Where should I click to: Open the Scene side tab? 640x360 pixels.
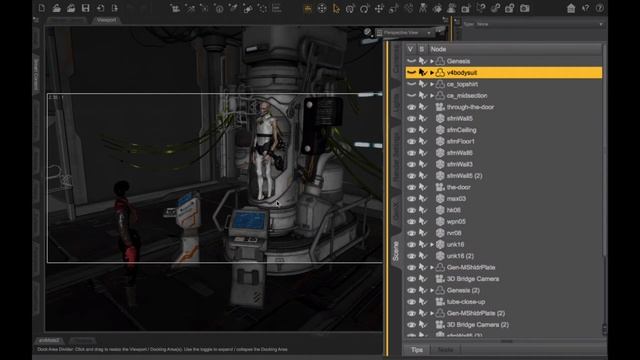[x=396, y=251]
